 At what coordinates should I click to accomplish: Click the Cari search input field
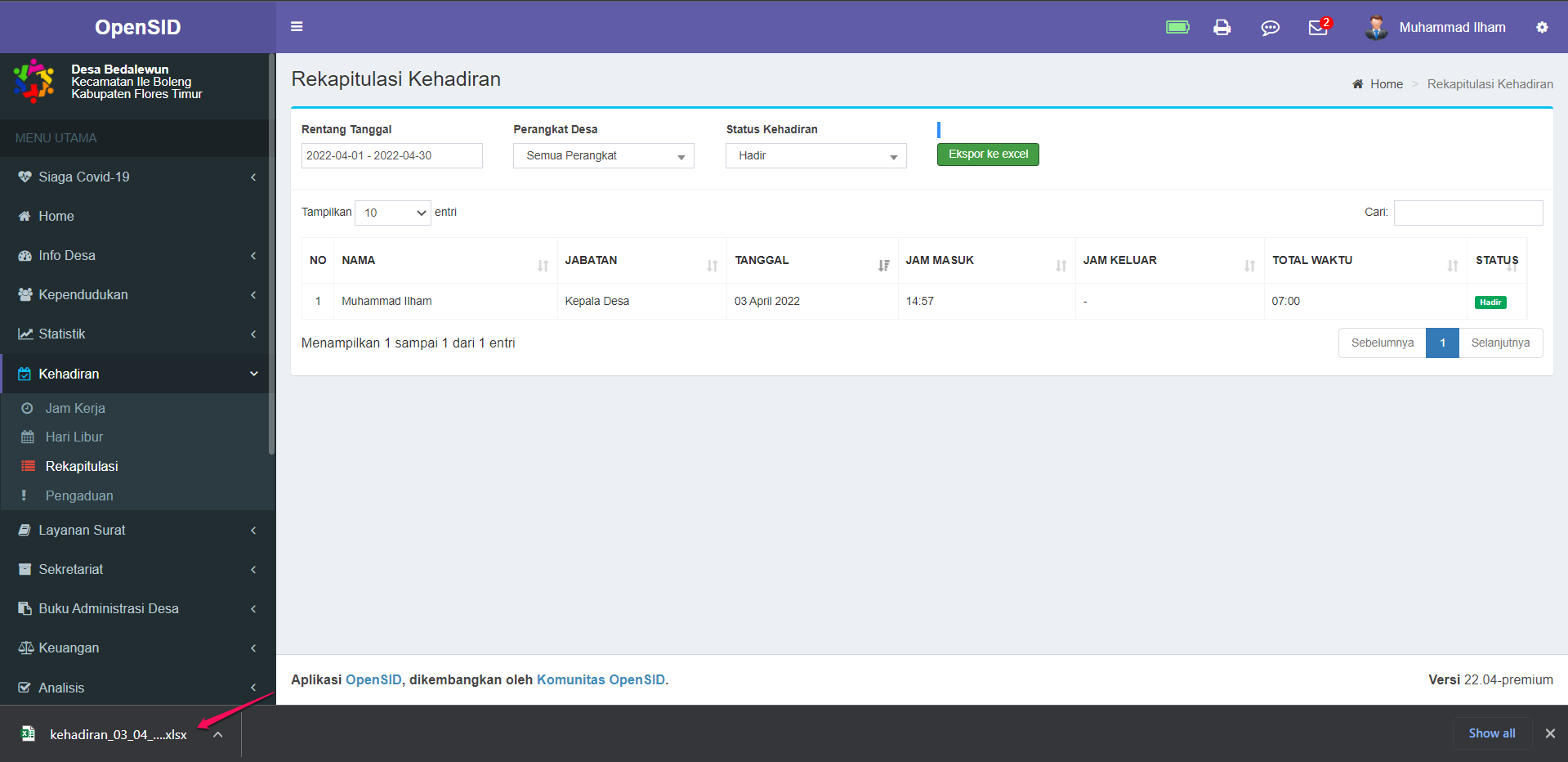point(1468,213)
